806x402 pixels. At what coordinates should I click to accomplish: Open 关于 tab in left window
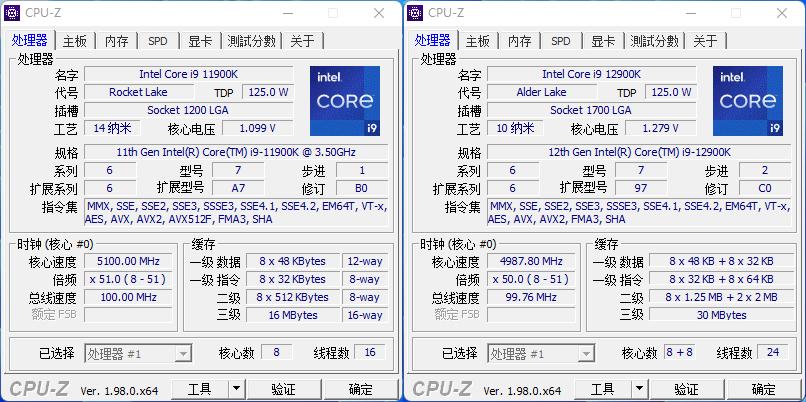coord(302,41)
